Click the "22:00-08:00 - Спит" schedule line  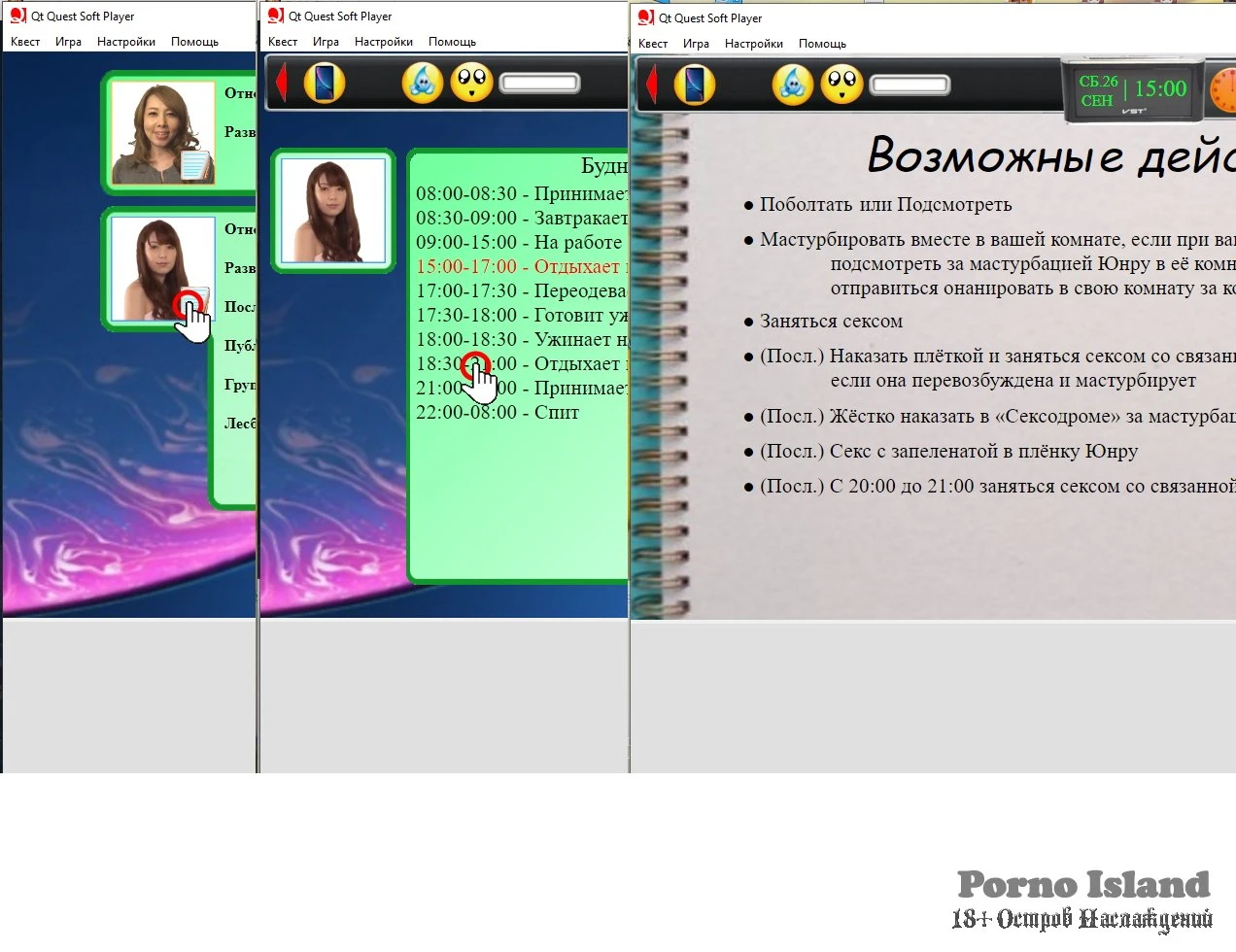coord(498,412)
